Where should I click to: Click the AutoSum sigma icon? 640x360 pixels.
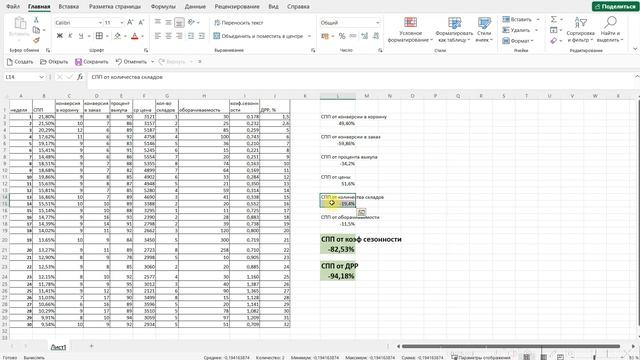click(x=553, y=19)
